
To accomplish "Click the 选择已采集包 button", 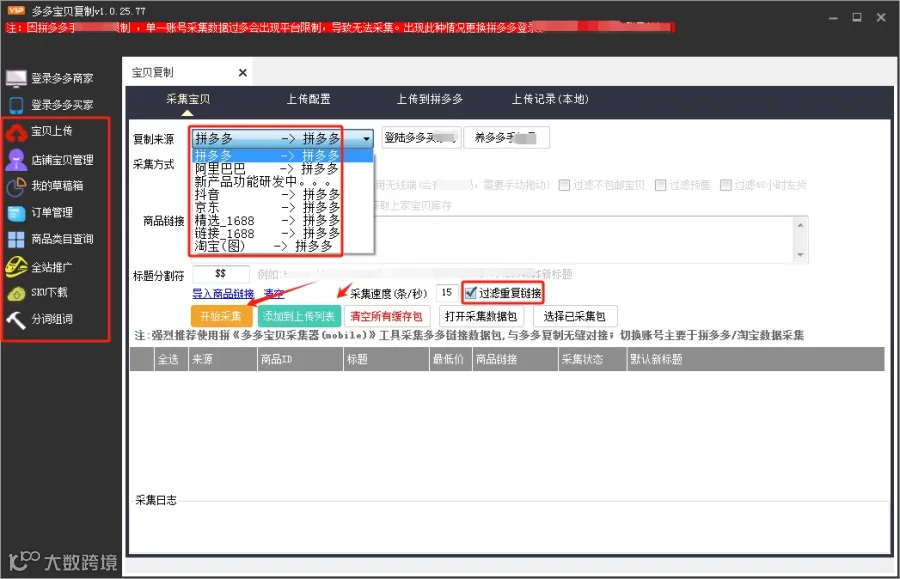I will click(x=575, y=316).
